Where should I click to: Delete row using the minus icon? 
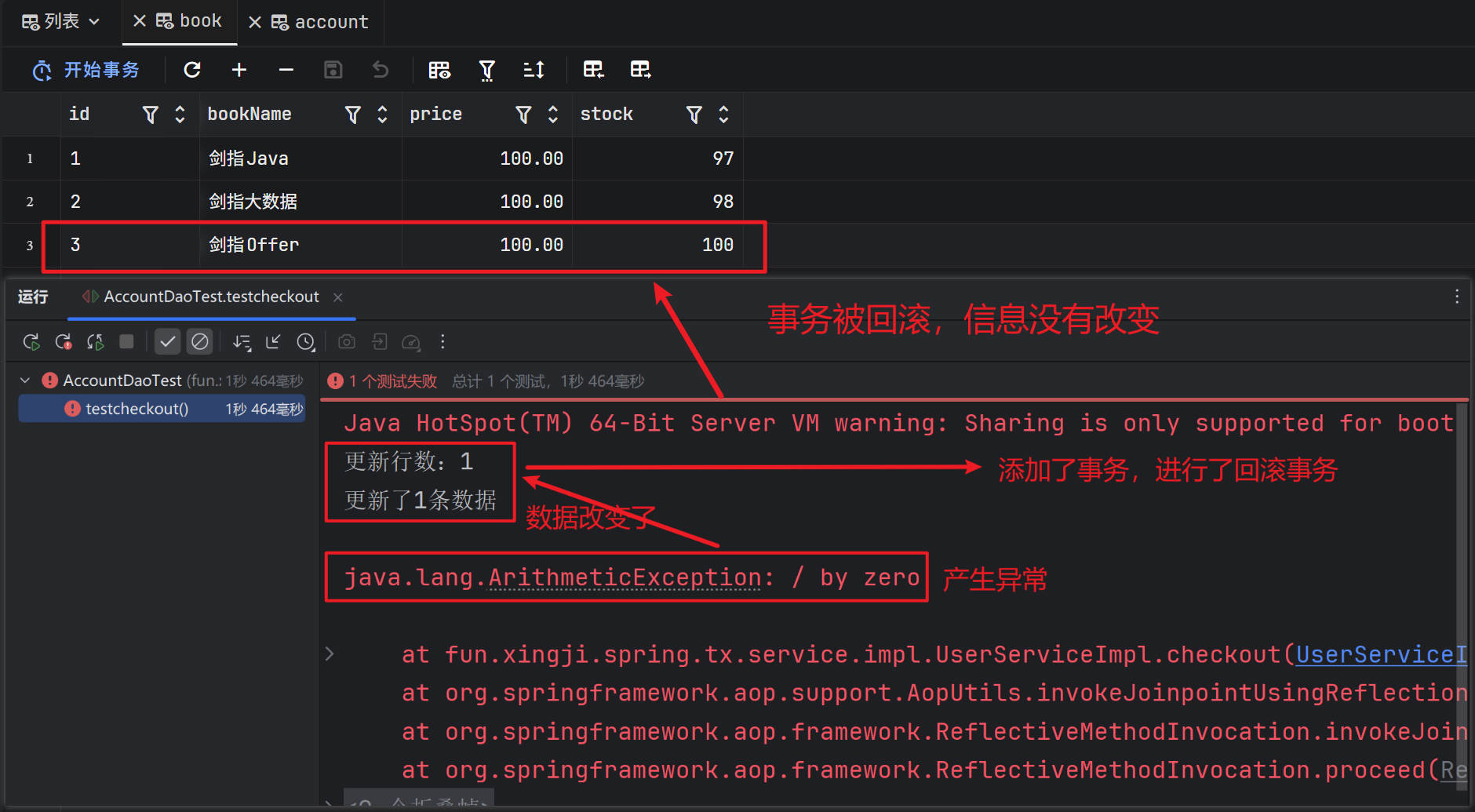(x=286, y=70)
